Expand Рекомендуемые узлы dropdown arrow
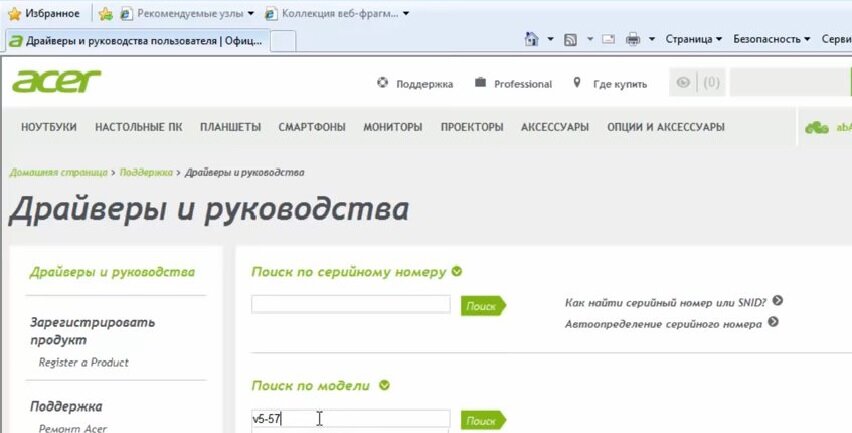Viewport: 852px width, 433px height. [250, 14]
